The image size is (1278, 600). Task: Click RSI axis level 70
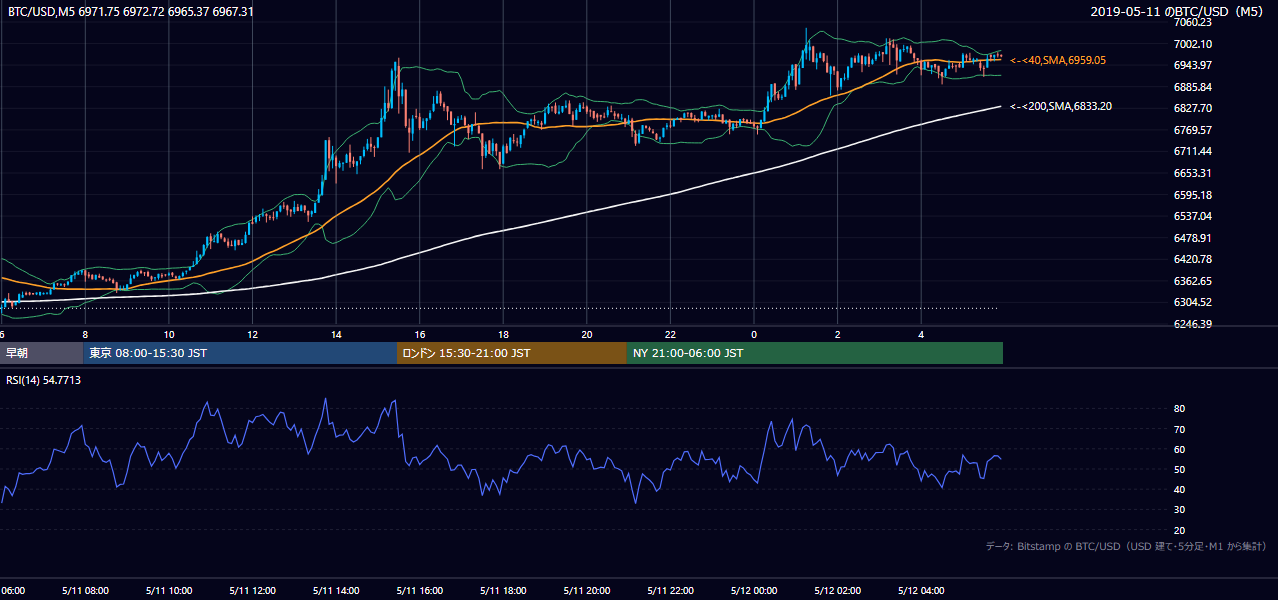[1179, 429]
